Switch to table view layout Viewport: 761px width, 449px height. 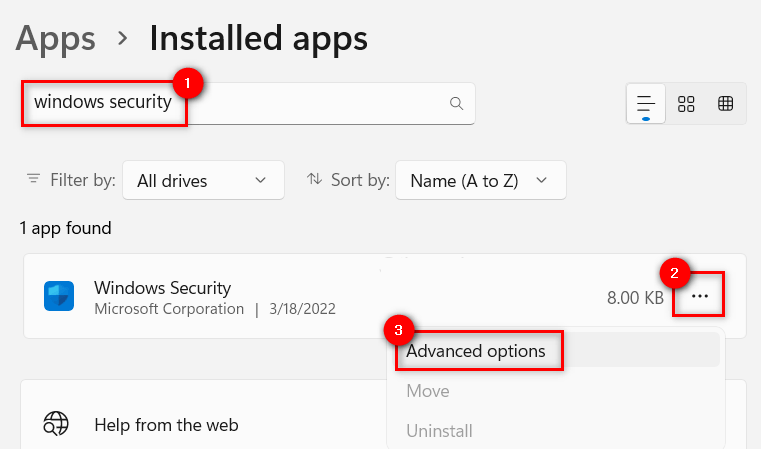[726, 104]
